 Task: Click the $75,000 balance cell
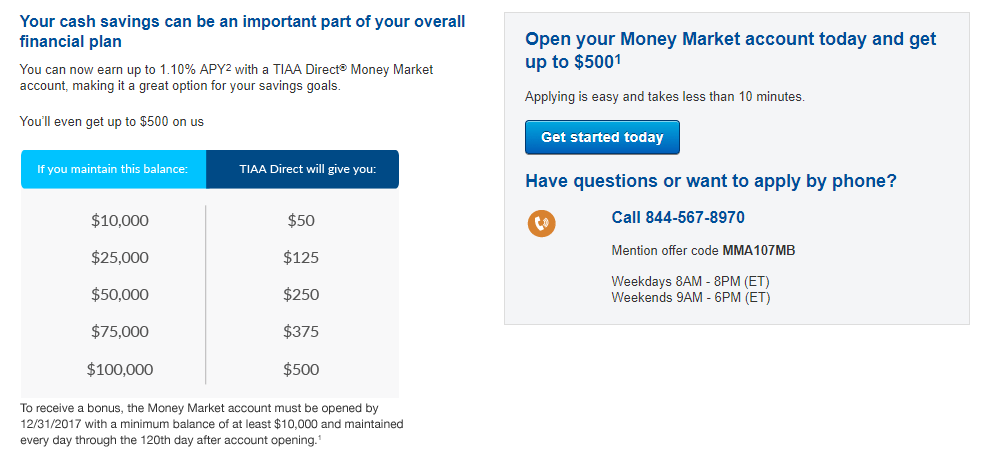(x=120, y=331)
